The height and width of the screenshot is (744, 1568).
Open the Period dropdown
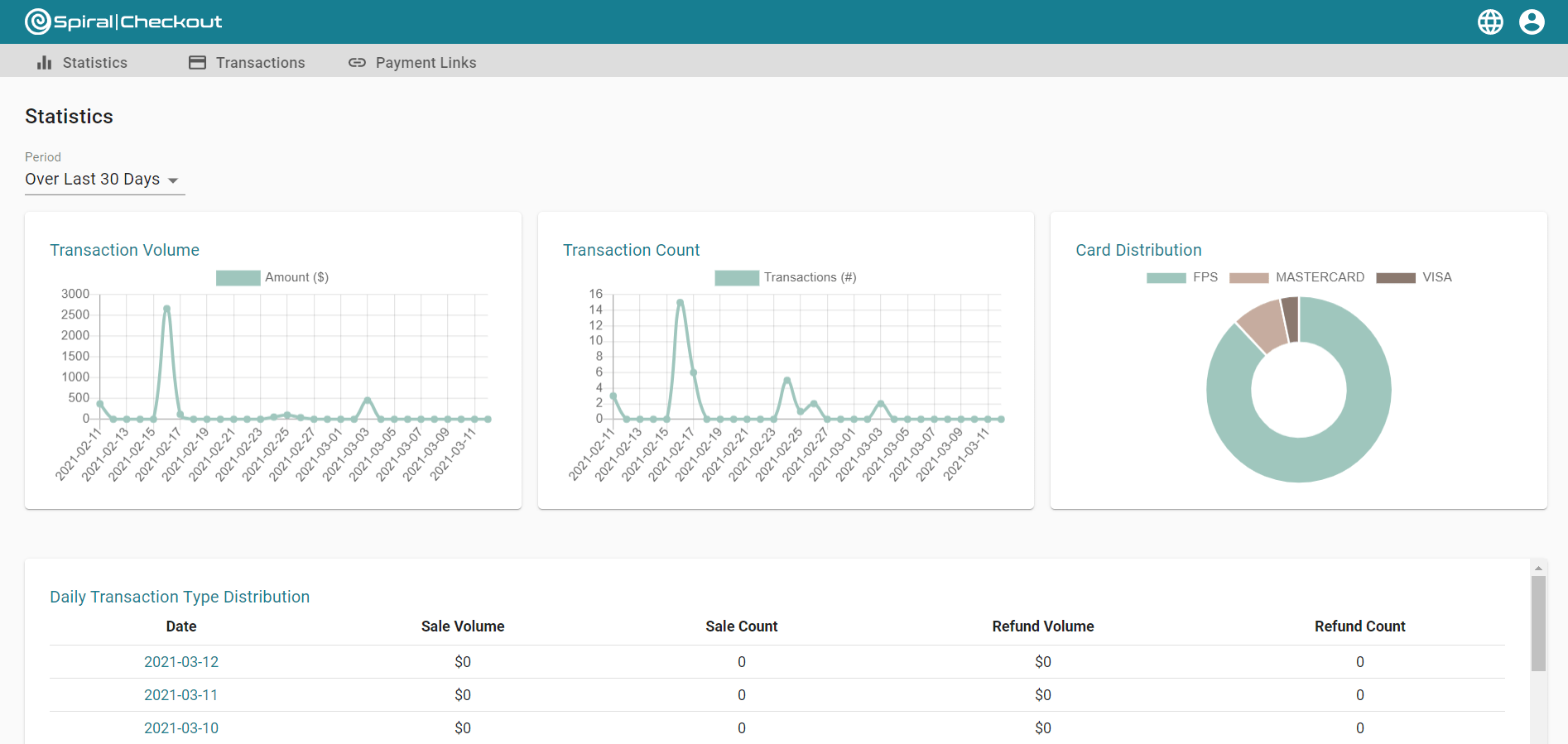point(104,180)
